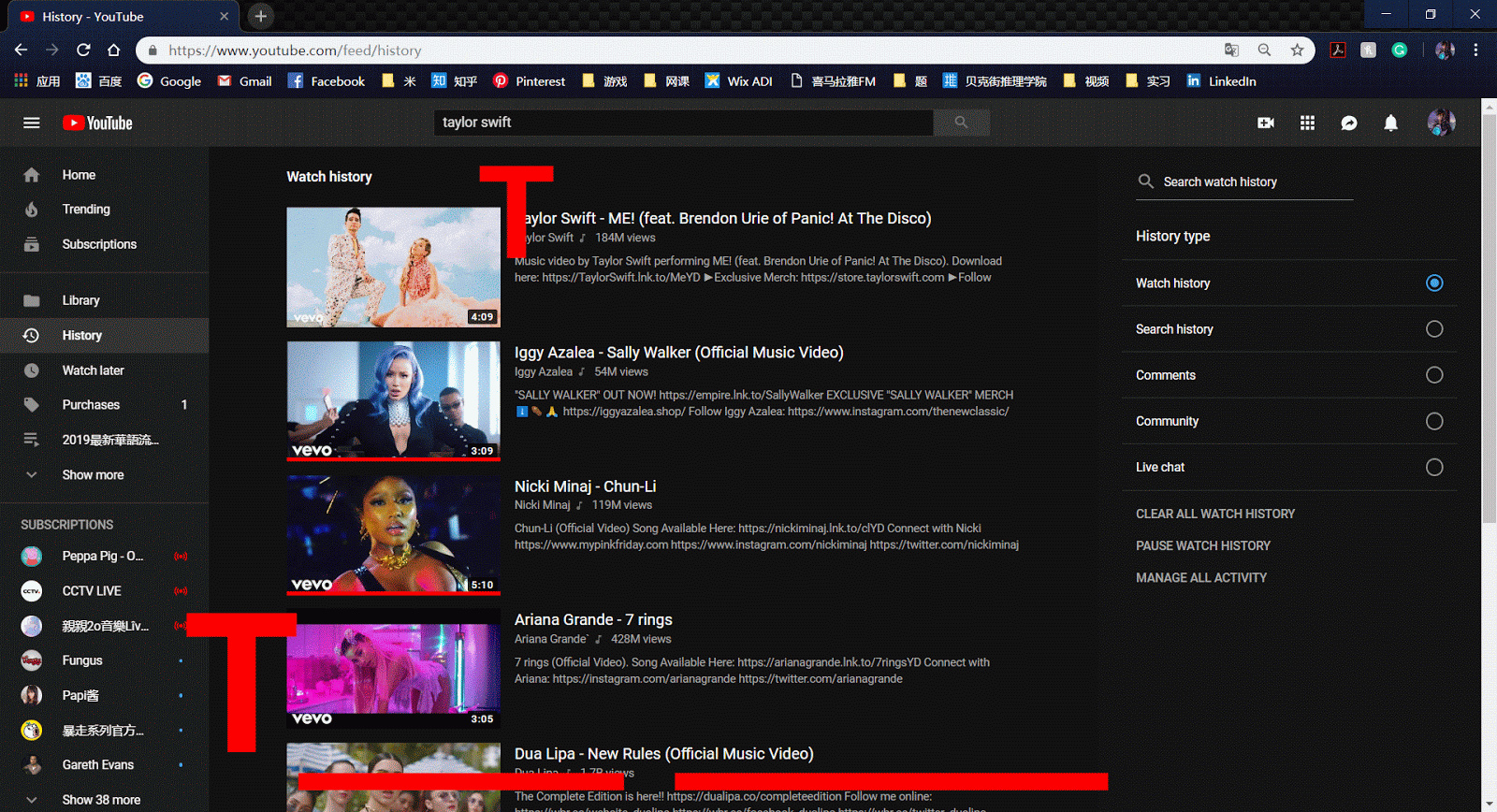1497x812 pixels.
Task: Bookmark this page with the star icon
Action: 1297,50
